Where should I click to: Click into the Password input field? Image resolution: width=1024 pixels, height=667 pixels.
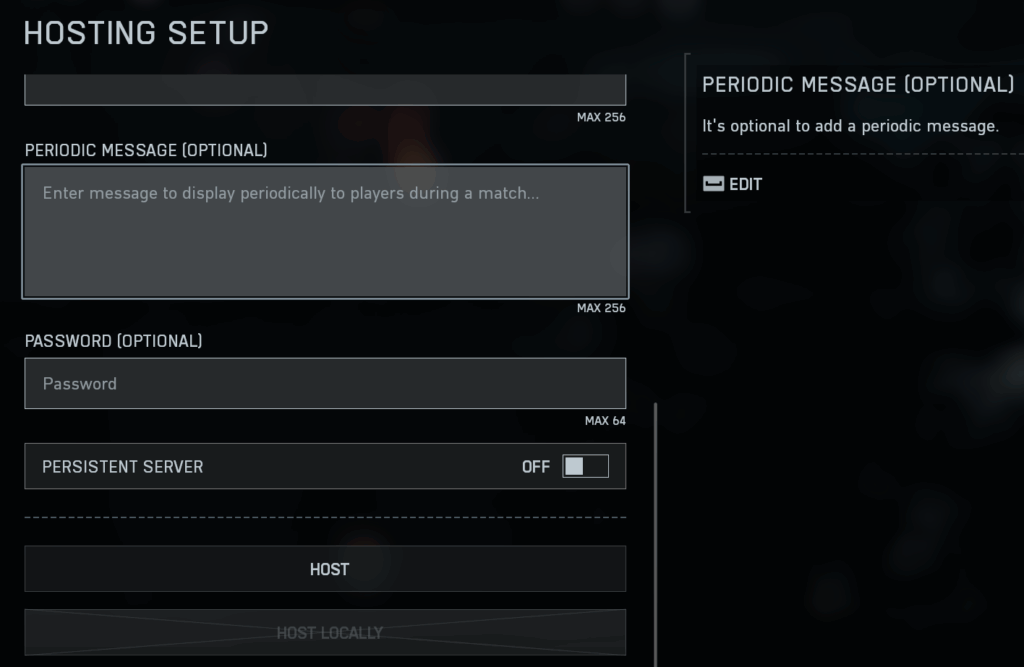click(325, 383)
